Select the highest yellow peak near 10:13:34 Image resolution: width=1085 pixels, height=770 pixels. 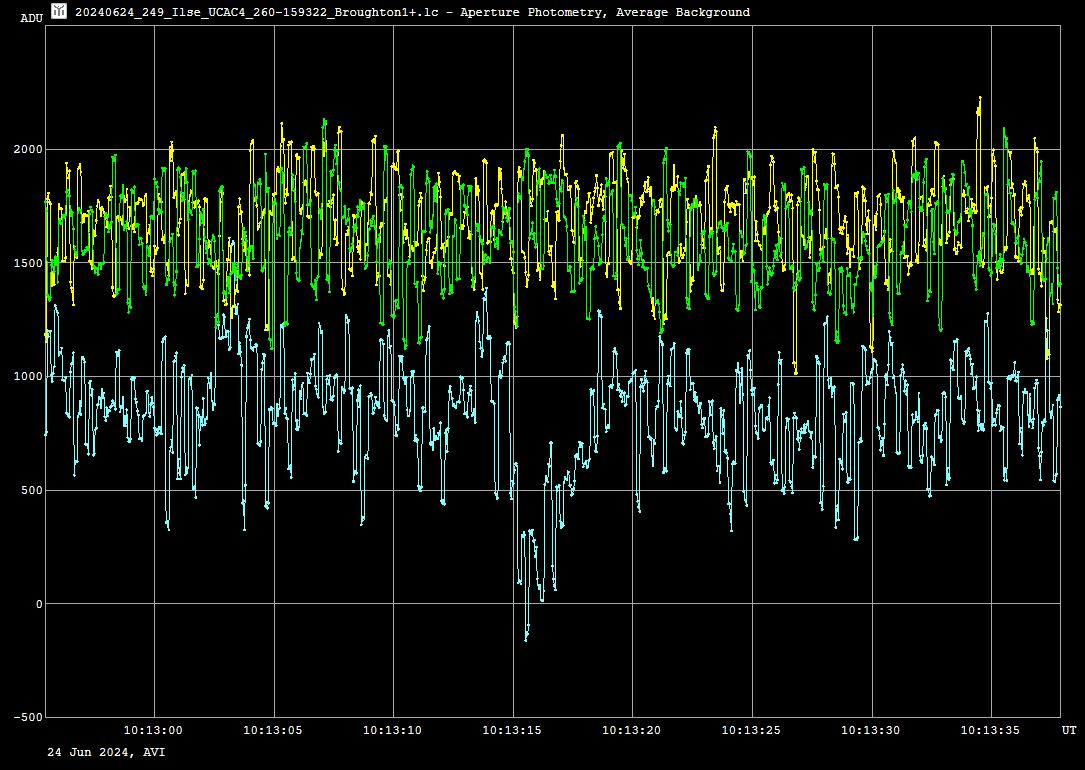coord(980,98)
